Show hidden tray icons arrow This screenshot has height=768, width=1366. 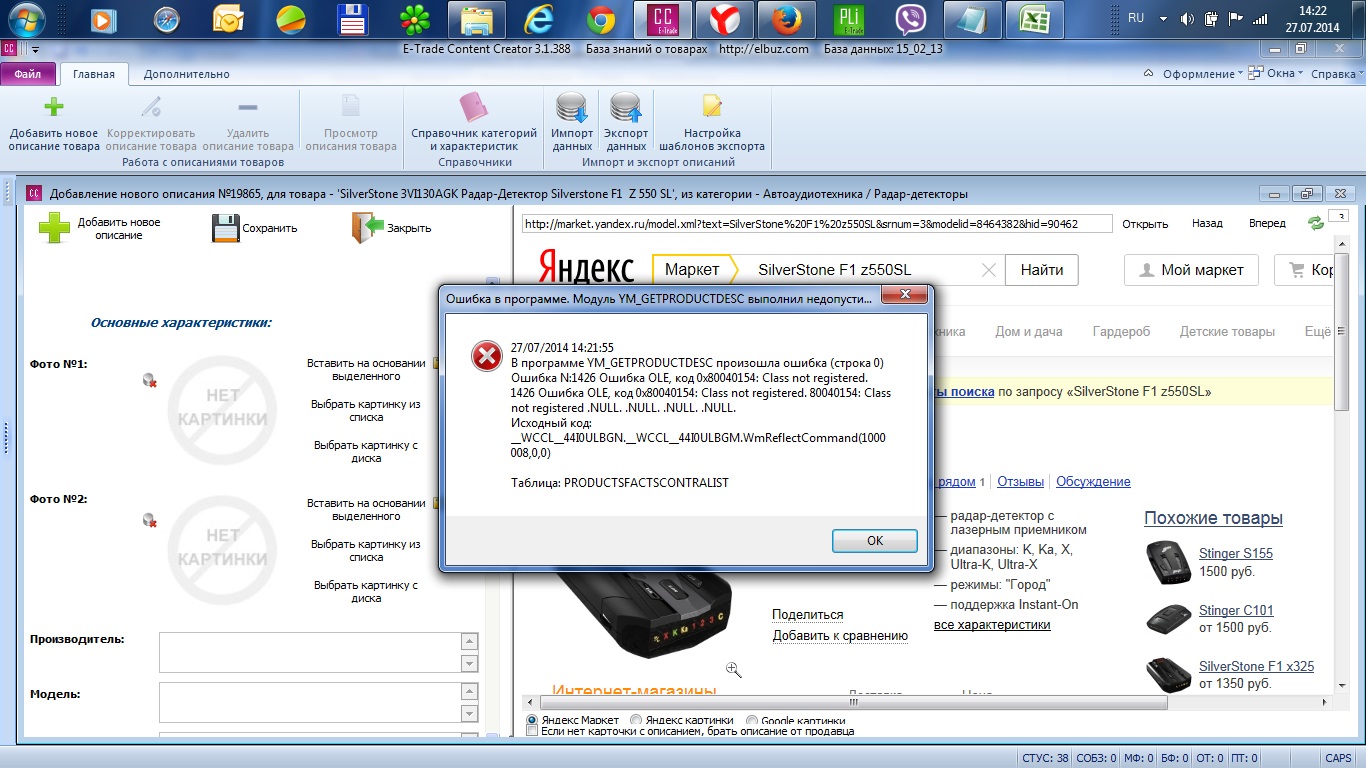point(1162,19)
